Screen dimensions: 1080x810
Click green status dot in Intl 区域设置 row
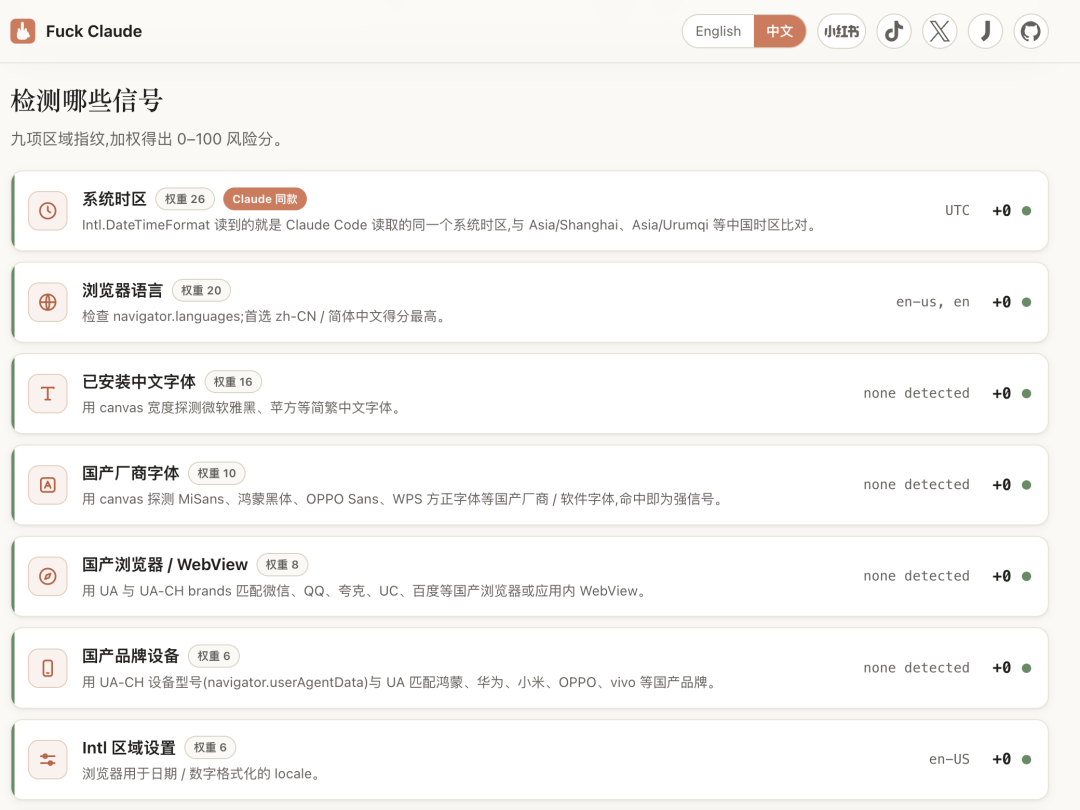1026,759
